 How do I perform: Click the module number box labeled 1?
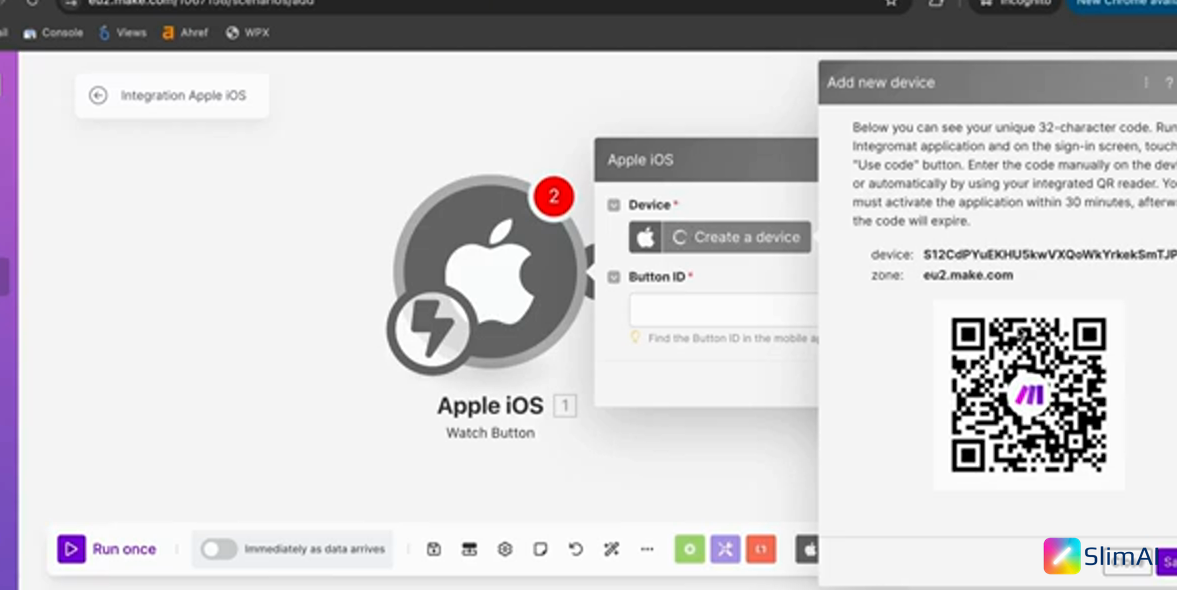(565, 406)
